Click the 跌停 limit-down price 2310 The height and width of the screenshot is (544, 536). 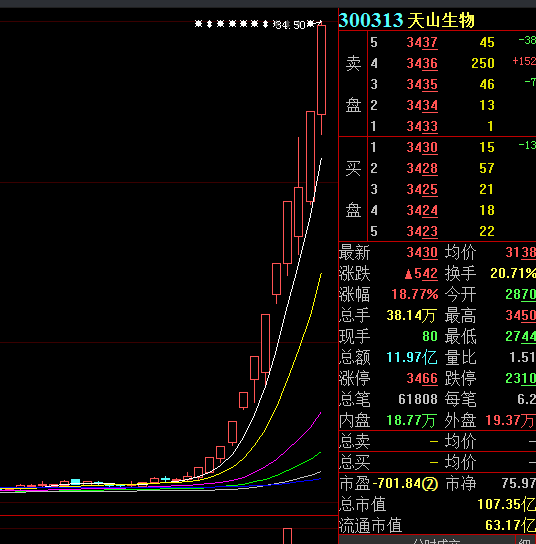[x=520, y=378]
